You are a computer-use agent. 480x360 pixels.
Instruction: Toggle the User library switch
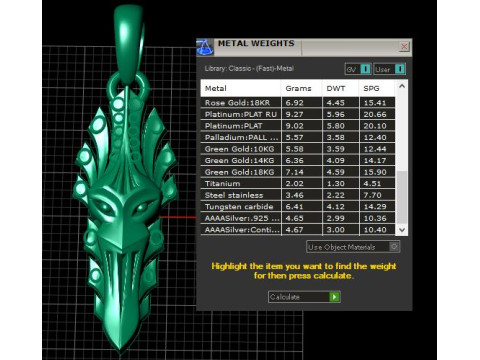[x=389, y=69]
